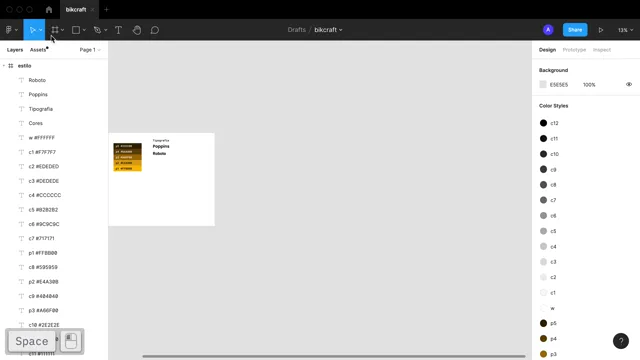This screenshot has width=640, height=360.
Task: Click the Share button
Action: (x=575, y=30)
